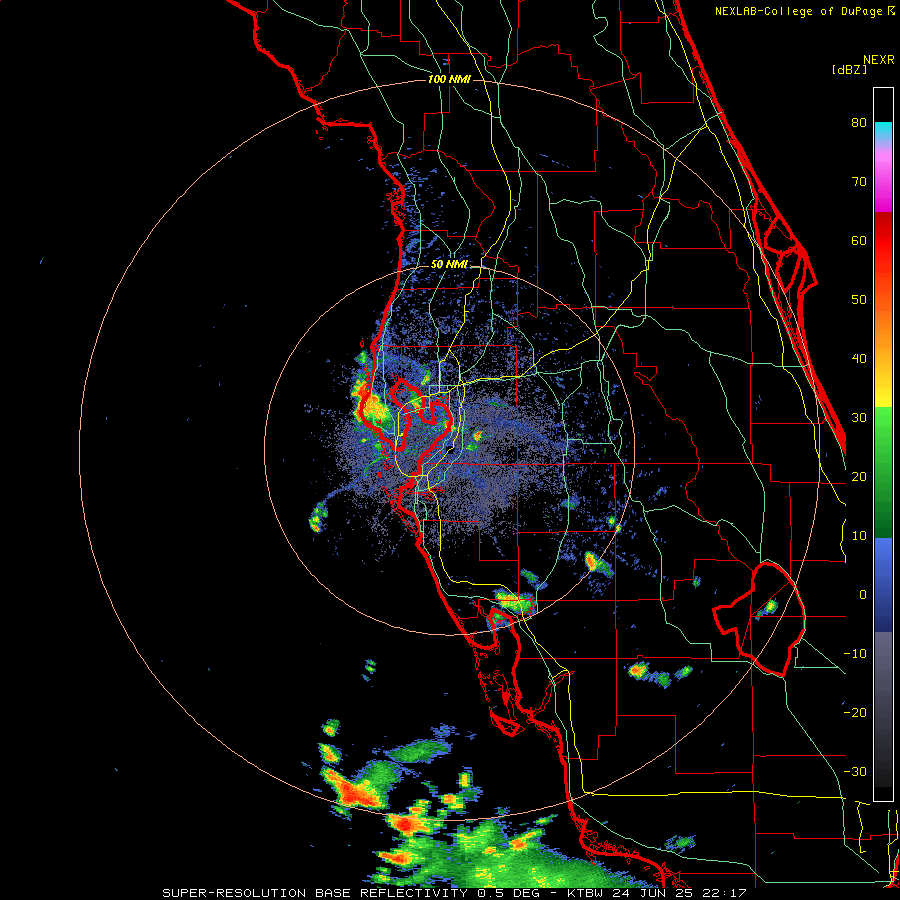This screenshot has height=900, width=900.
Task: Click the 0 value on dBZ scale
Action: (x=863, y=595)
